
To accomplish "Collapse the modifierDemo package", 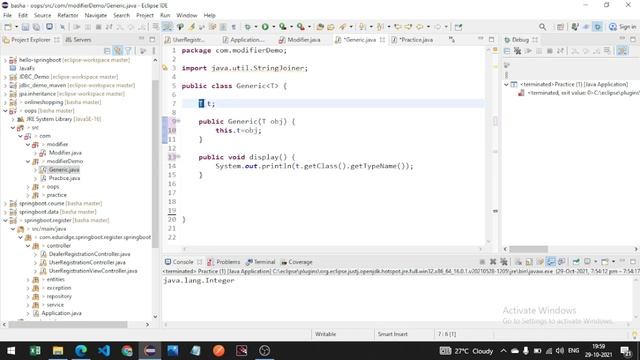I will [28, 161].
